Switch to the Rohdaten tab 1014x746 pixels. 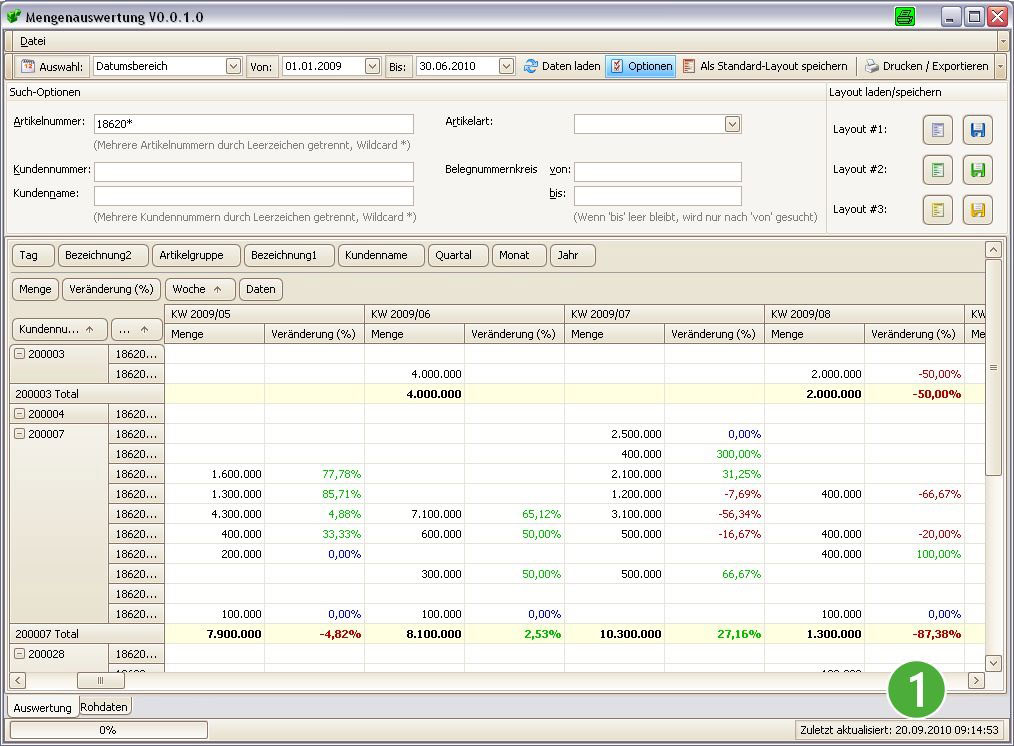pos(104,707)
